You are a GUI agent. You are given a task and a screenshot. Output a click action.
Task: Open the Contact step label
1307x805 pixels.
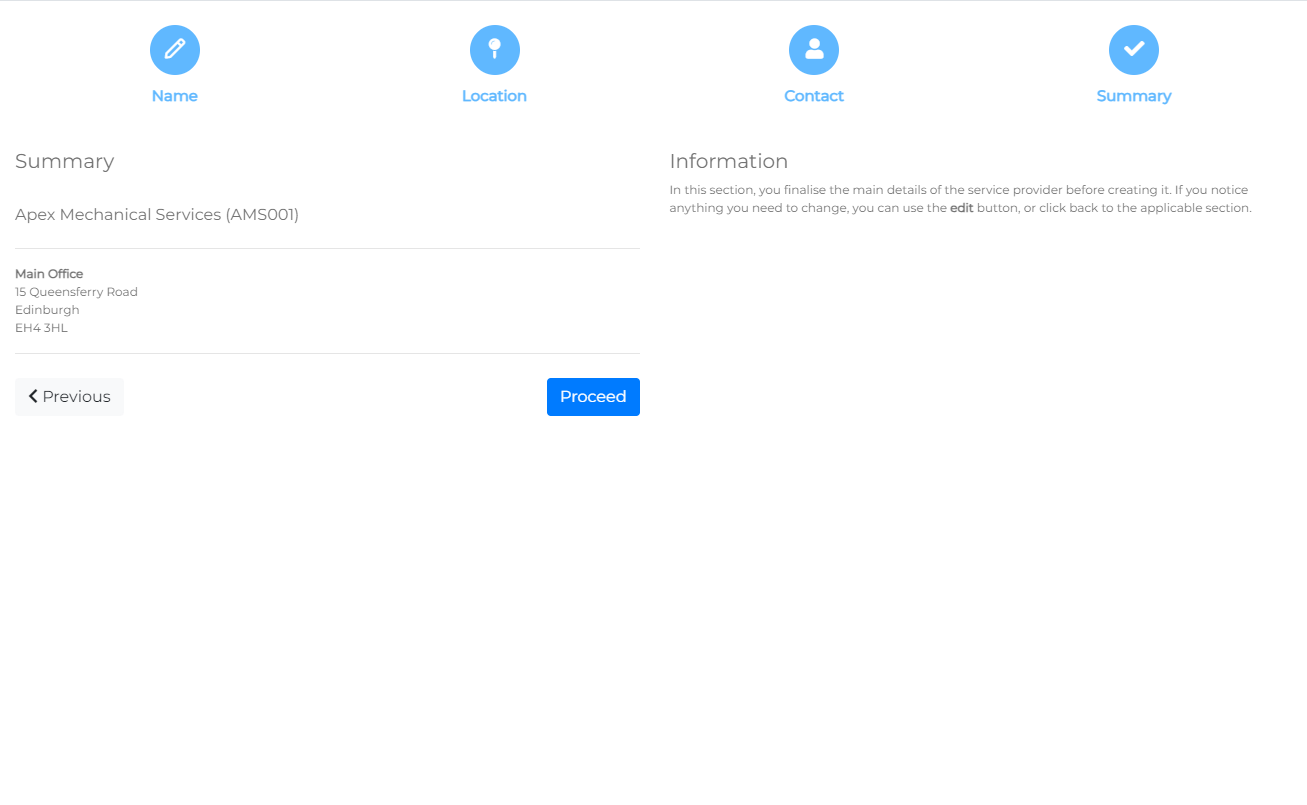tap(814, 96)
